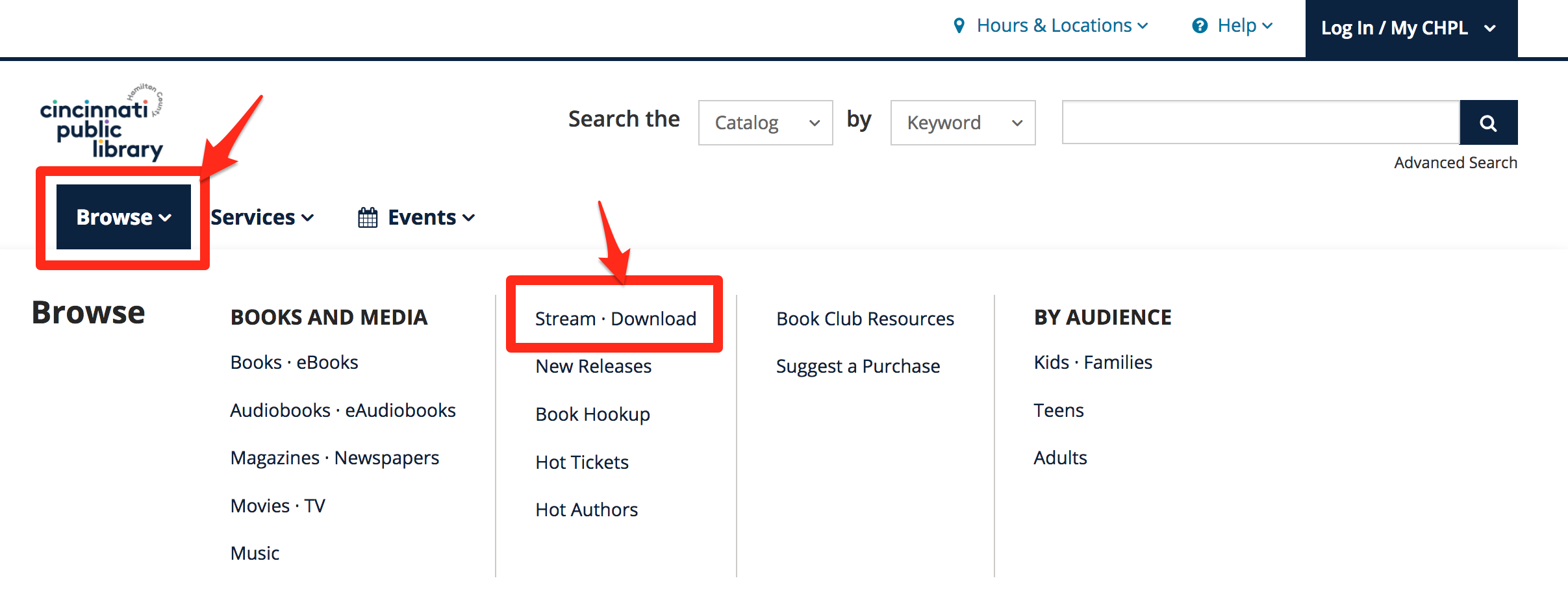Click in the search text field
Image resolution: width=1568 pixels, height=613 pixels.
1261,123
